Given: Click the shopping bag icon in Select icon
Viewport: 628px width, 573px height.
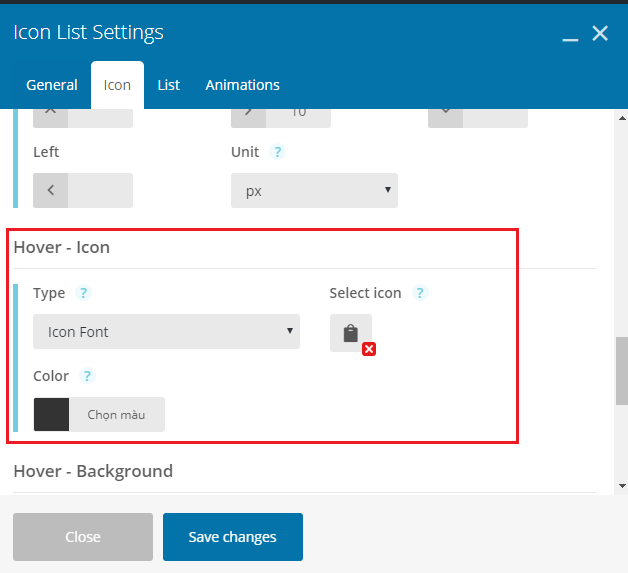Looking at the screenshot, I should coord(350,333).
